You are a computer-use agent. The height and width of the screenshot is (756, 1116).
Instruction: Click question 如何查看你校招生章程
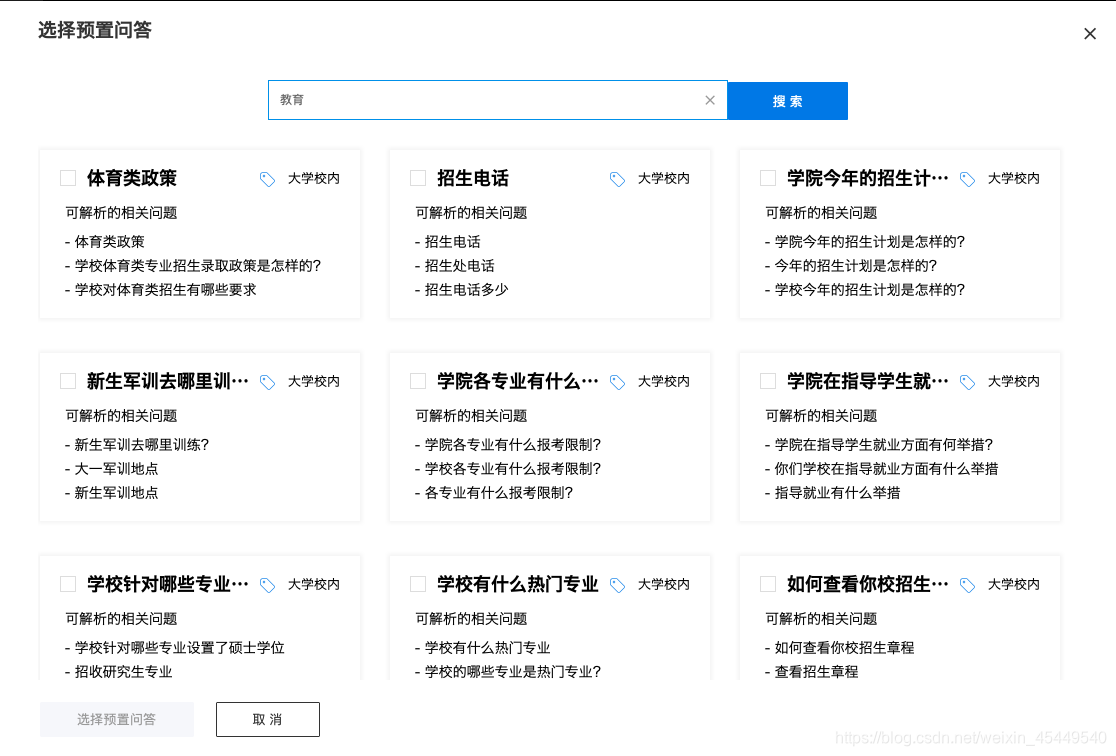click(x=844, y=648)
